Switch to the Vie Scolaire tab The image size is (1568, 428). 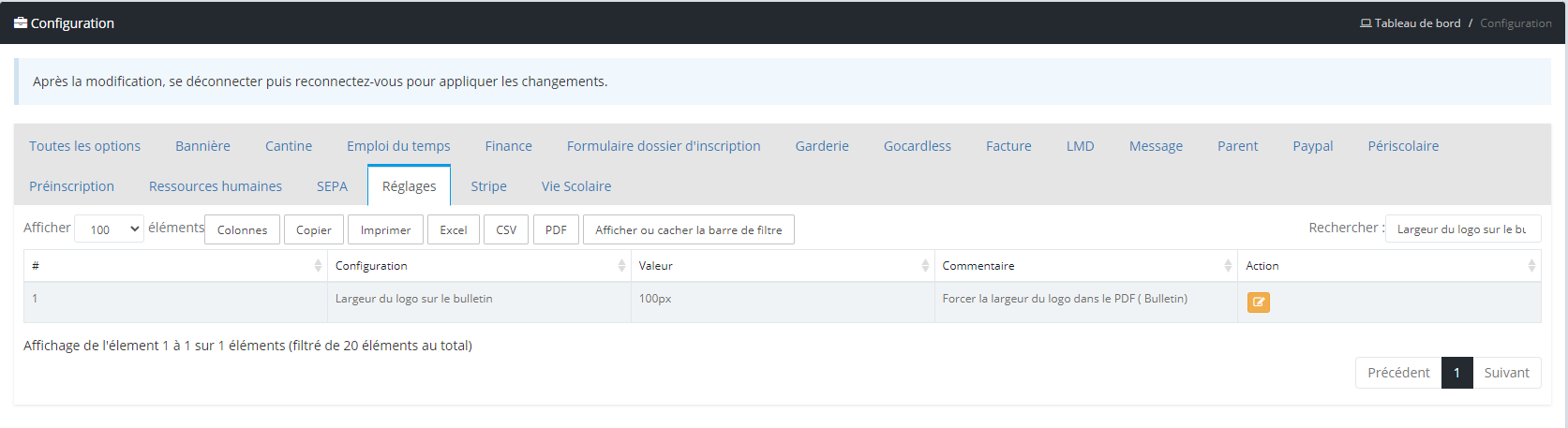pyautogui.click(x=576, y=185)
